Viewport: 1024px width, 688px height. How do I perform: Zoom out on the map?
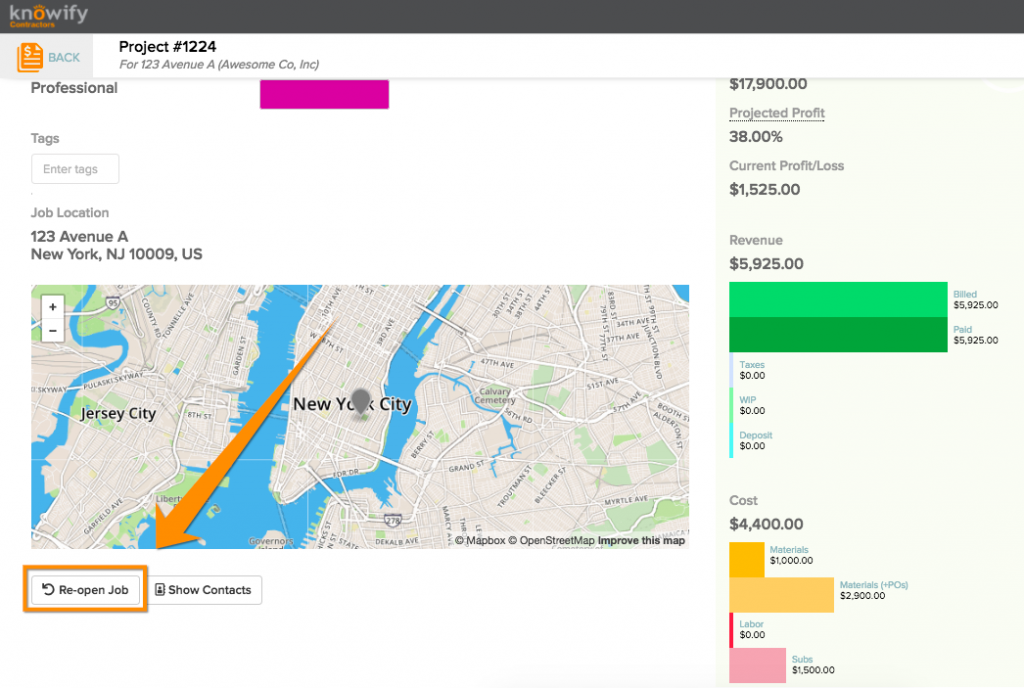coord(52,330)
